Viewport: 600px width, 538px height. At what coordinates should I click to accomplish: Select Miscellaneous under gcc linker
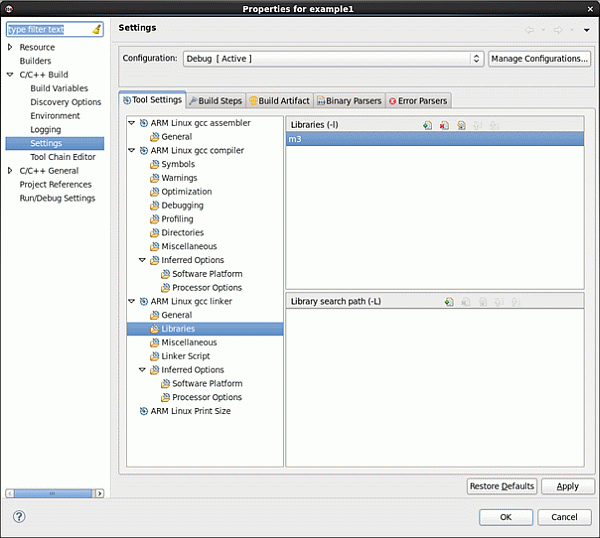pos(189,342)
